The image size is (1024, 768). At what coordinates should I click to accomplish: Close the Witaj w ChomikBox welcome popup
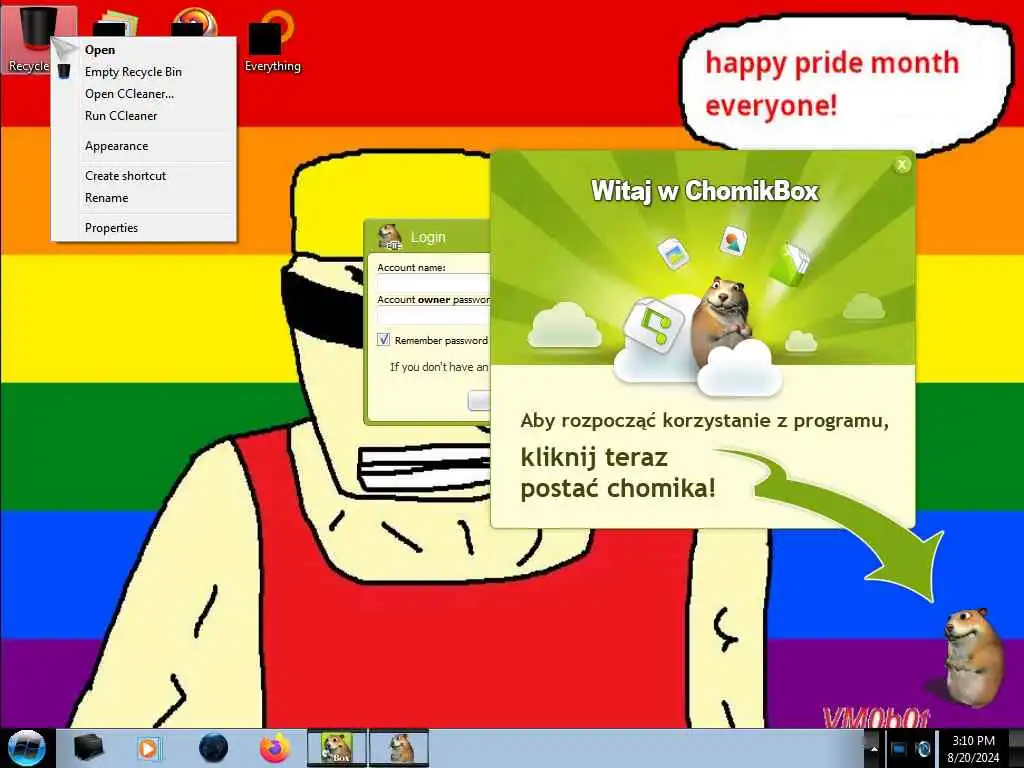[x=902, y=165]
